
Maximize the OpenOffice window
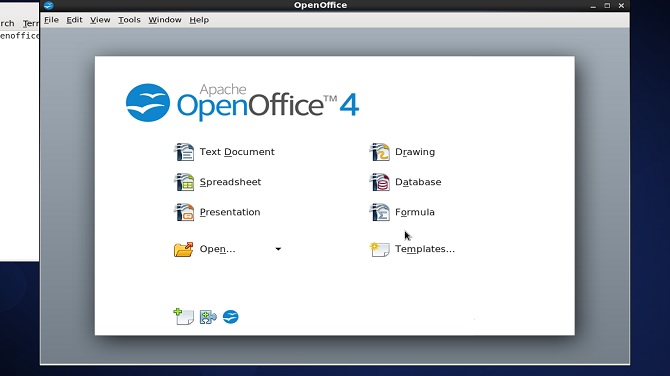pyautogui.click(x=607, y=6)
